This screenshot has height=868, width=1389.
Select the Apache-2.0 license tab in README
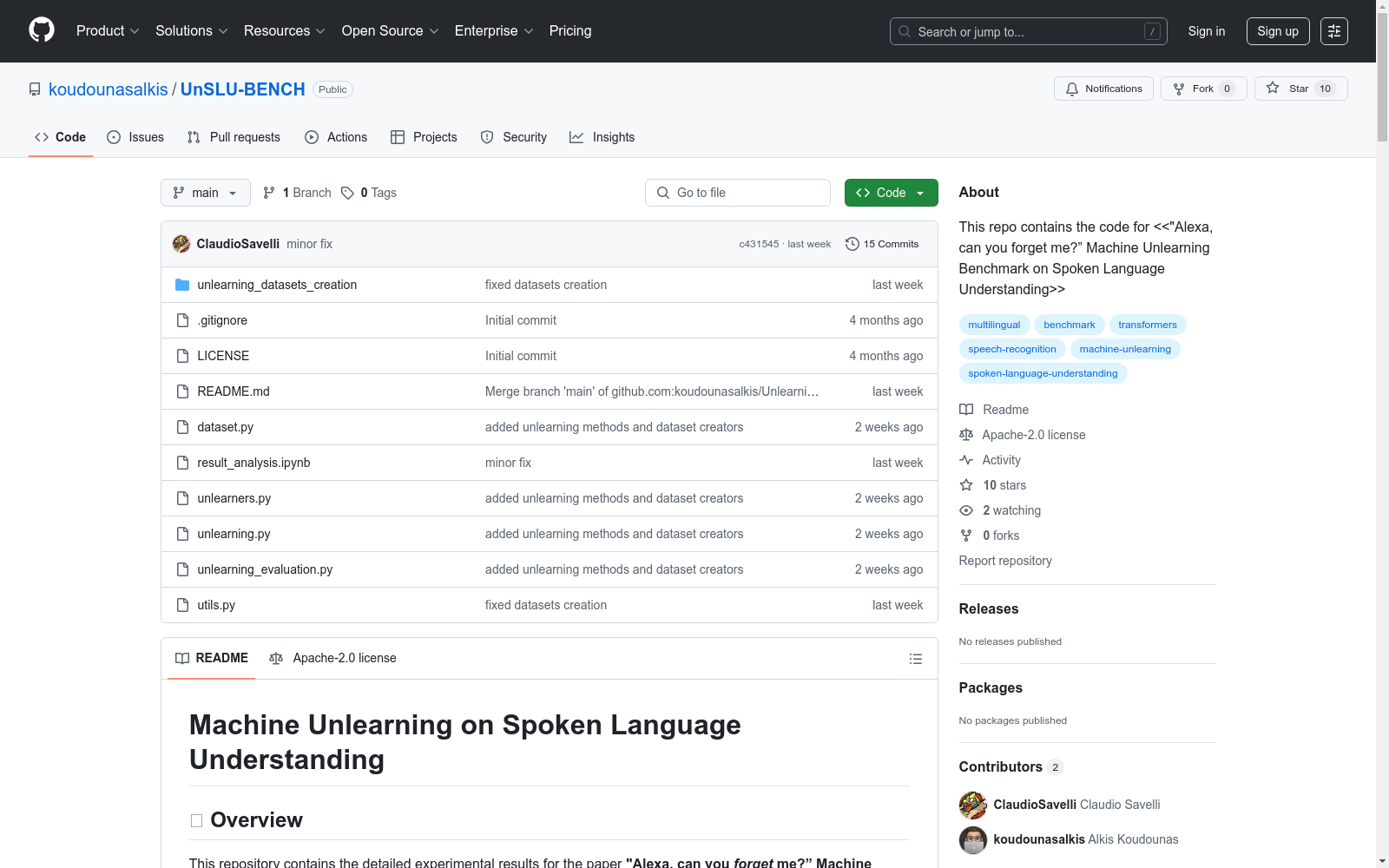tap(333, 659)
